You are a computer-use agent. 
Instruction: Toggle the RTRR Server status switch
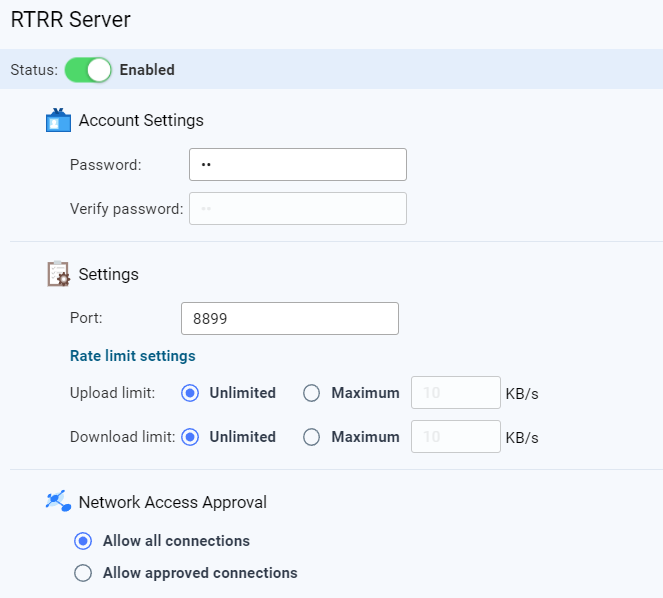[x=88, y=70]
